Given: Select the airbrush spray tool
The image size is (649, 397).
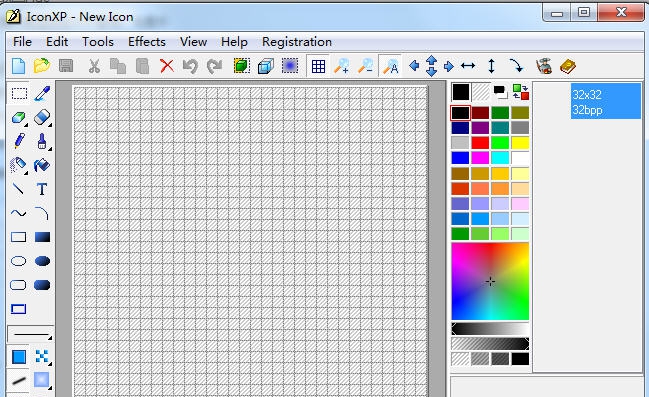Looking at the screenshot, I should coord(18,165).
